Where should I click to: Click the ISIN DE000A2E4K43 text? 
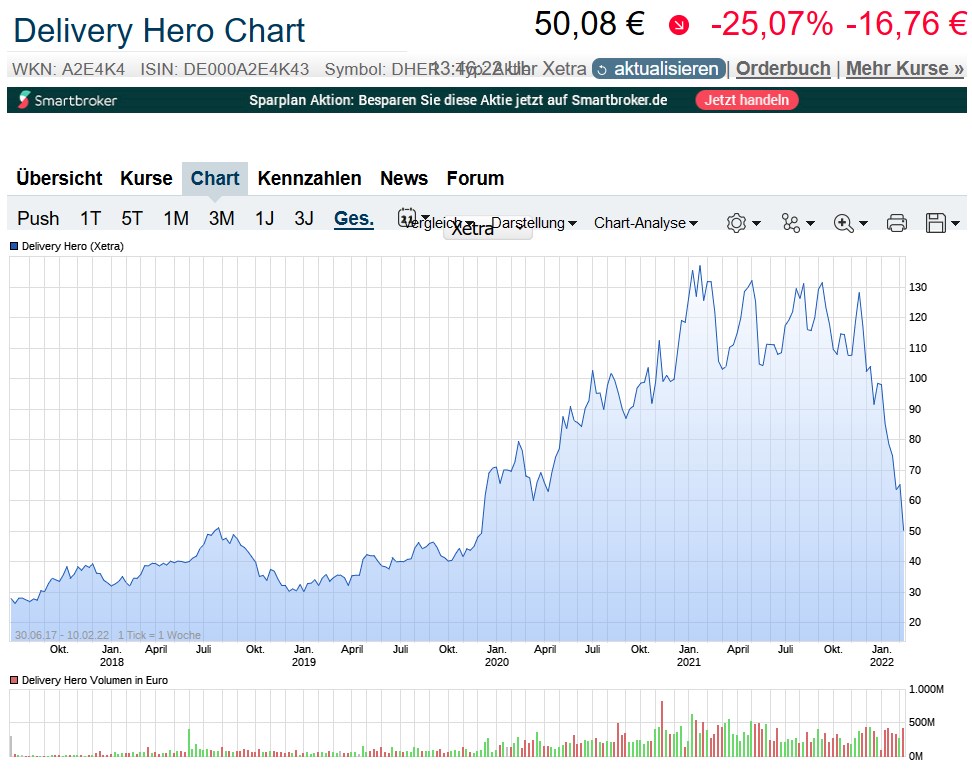[224, 69]
